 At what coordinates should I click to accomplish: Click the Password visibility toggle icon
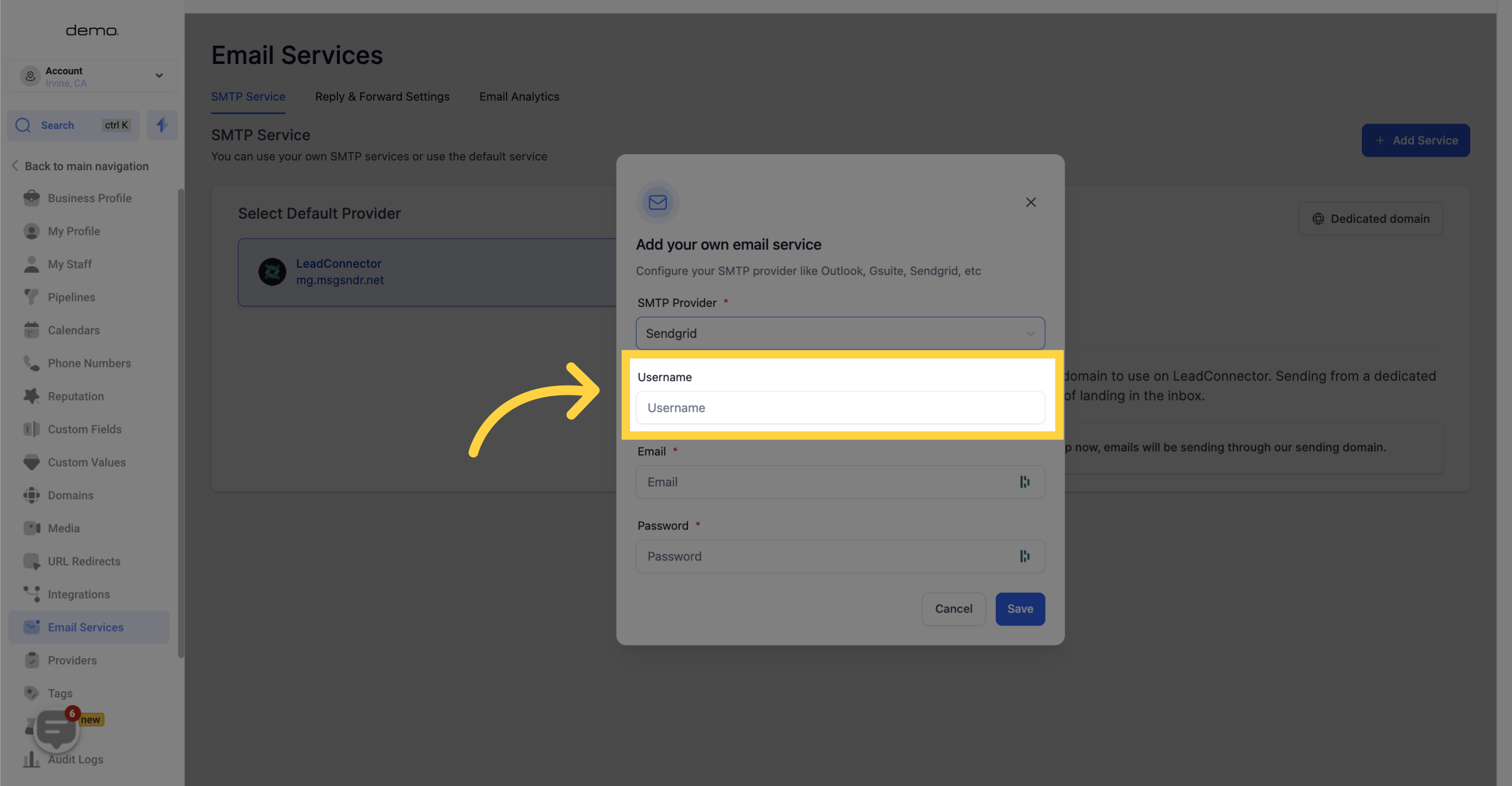[x=1024, y=556]
